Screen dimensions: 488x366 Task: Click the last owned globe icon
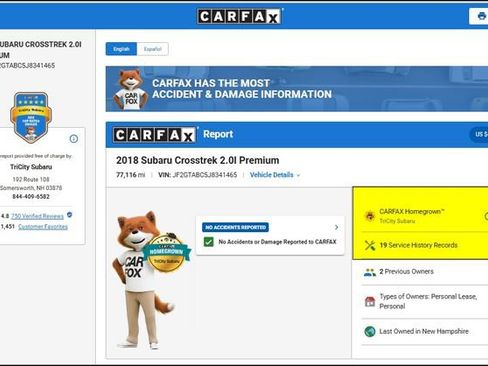[x=370, y=331]
